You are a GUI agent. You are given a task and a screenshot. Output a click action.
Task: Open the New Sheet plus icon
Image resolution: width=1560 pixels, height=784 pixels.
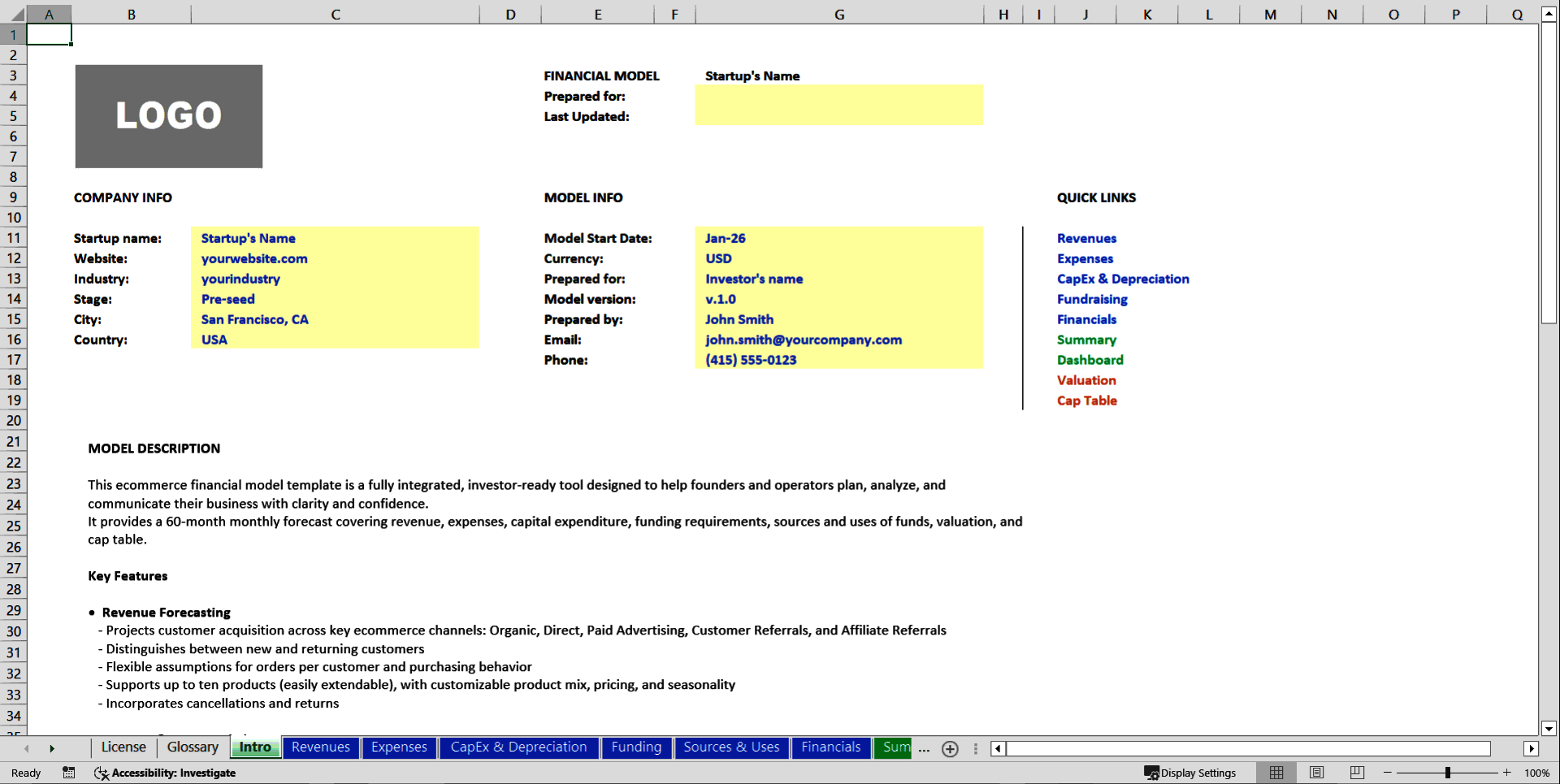coord(949,749)
